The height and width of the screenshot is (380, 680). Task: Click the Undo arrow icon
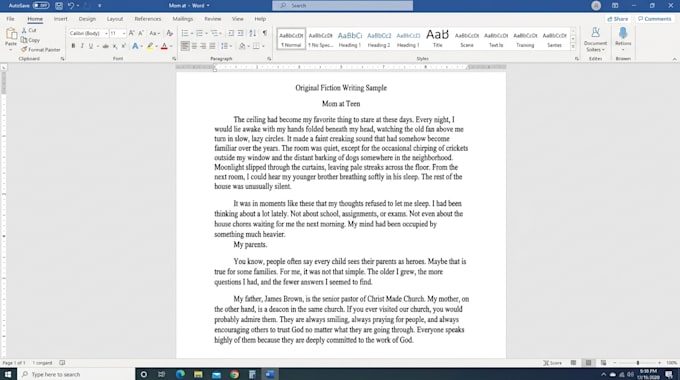(x=71, y=6)
